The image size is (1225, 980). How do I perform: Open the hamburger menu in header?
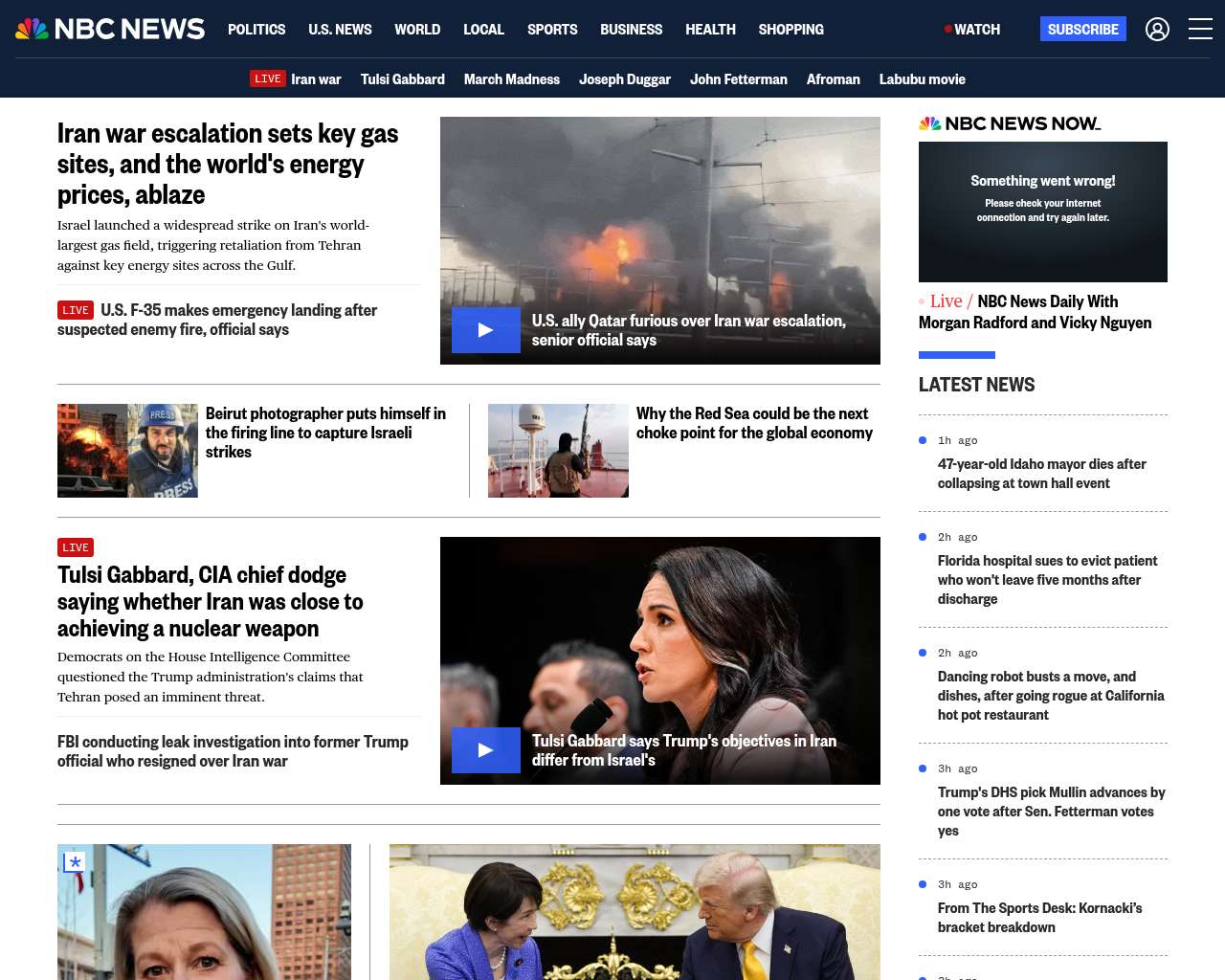[x=1200, y=30]
